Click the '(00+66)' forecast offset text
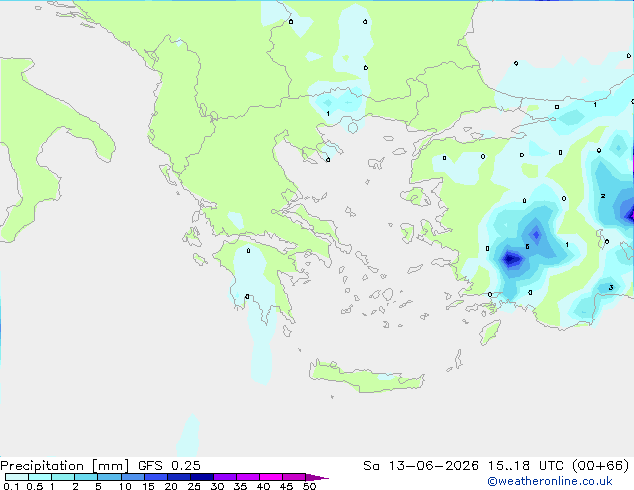This screenshot has width=634, height=490. coord(601,465)
